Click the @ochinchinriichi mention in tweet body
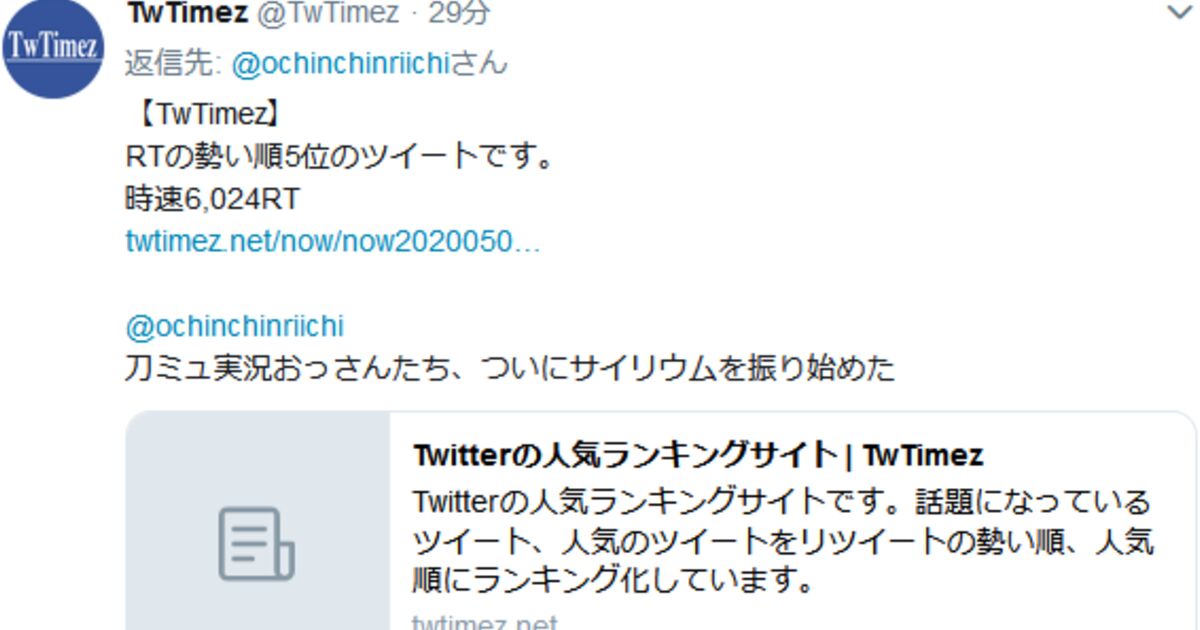This screenshot has width=1200, height=630. click(x=235, y=327)
